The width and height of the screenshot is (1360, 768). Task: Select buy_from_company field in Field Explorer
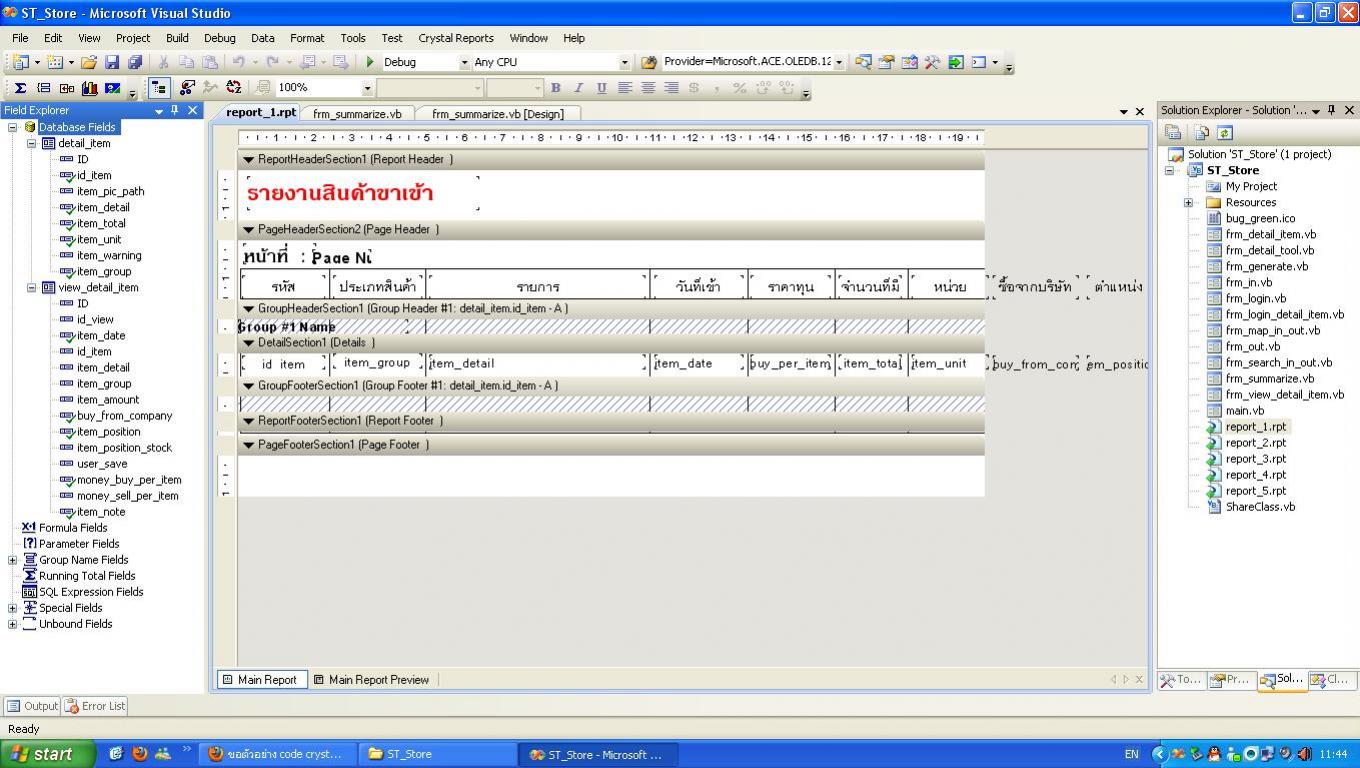pyautogui.click(x=124, y=416)
